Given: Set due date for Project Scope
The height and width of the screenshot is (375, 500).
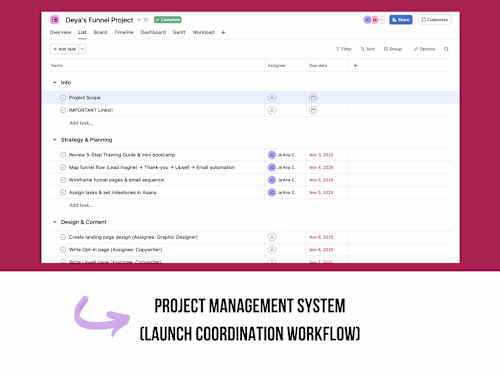Looking at the screenshot, I should [313, 98].
